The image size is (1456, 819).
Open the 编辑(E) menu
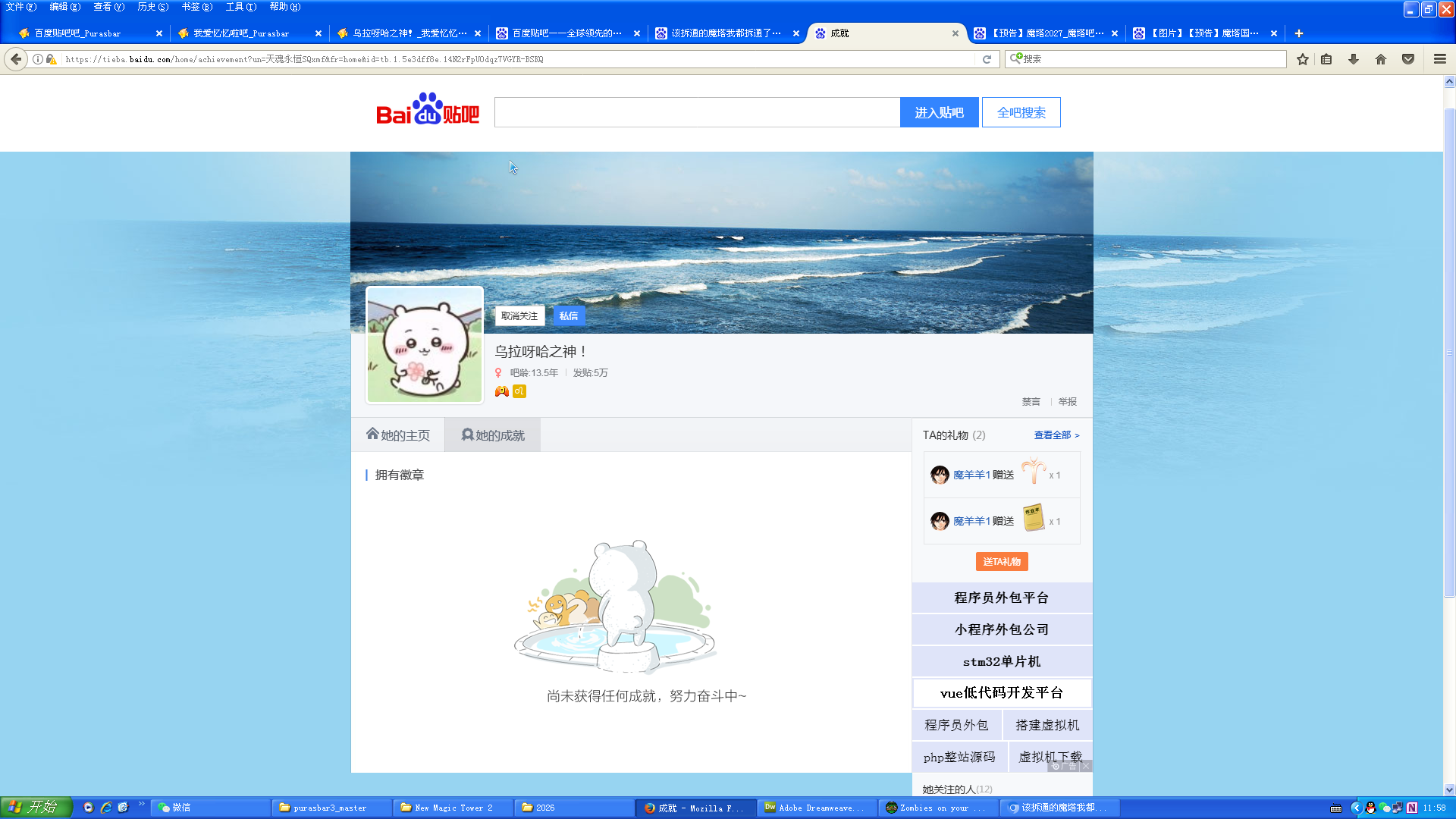64,7
